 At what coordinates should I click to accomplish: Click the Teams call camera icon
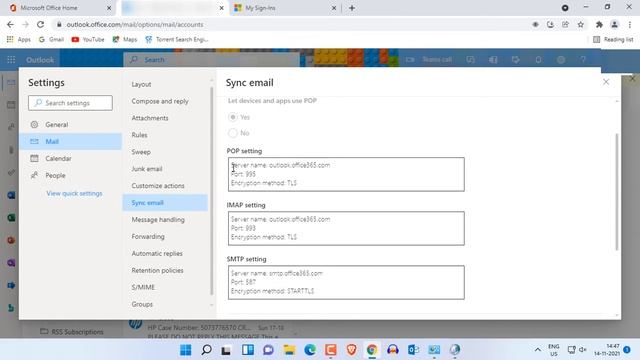tap(410, 60)
